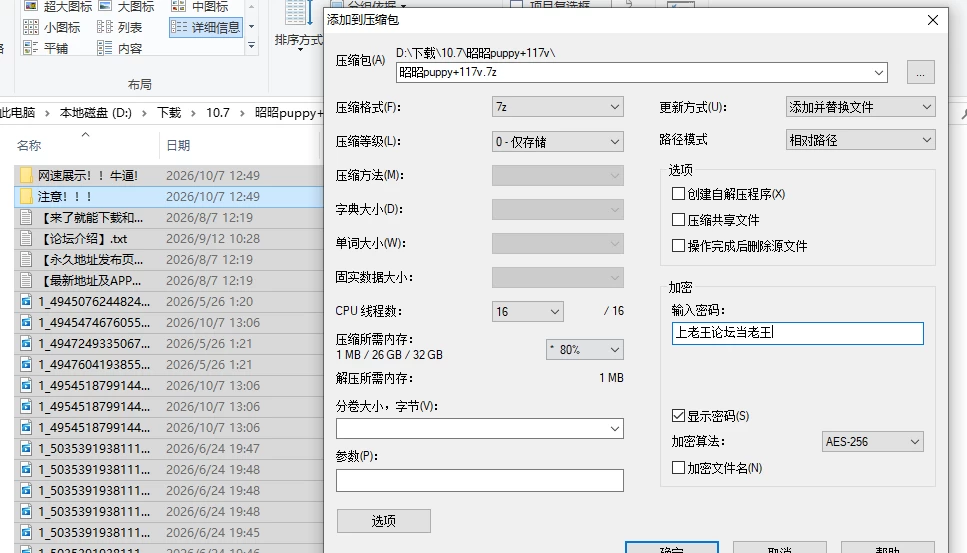Screen dimensions: 967x553
Task: Select text file 【最新地址及APP...
Action: pyautogui.click(x=168, y=281)
